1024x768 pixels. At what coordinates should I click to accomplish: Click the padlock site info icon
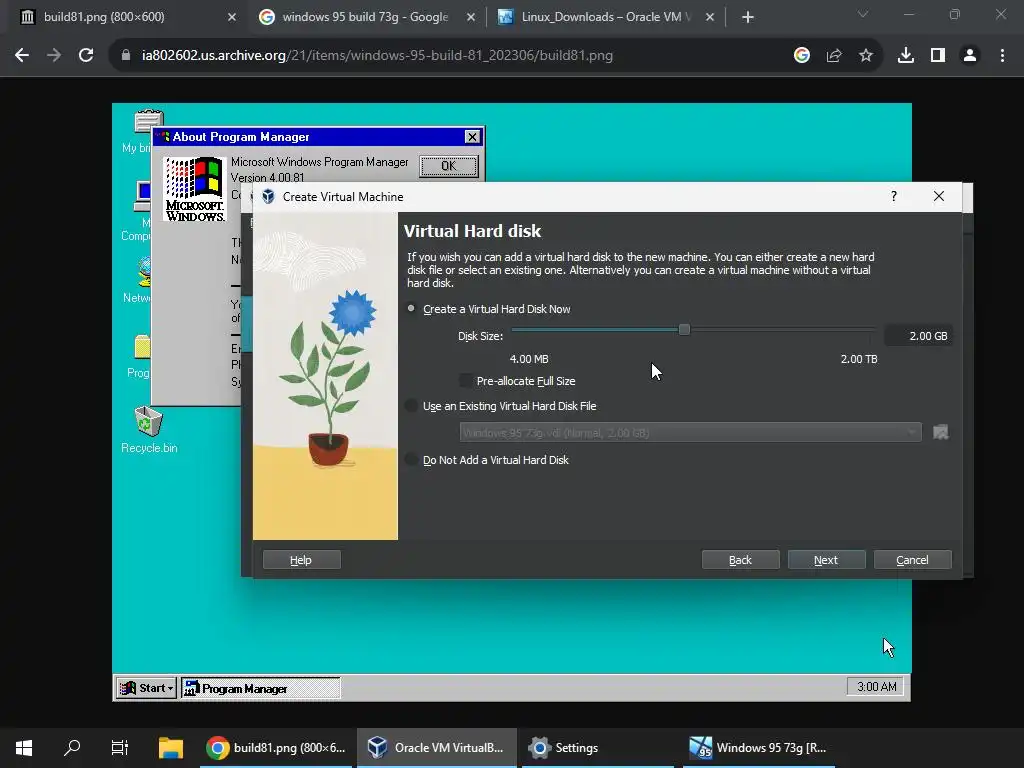coord(126,56)
